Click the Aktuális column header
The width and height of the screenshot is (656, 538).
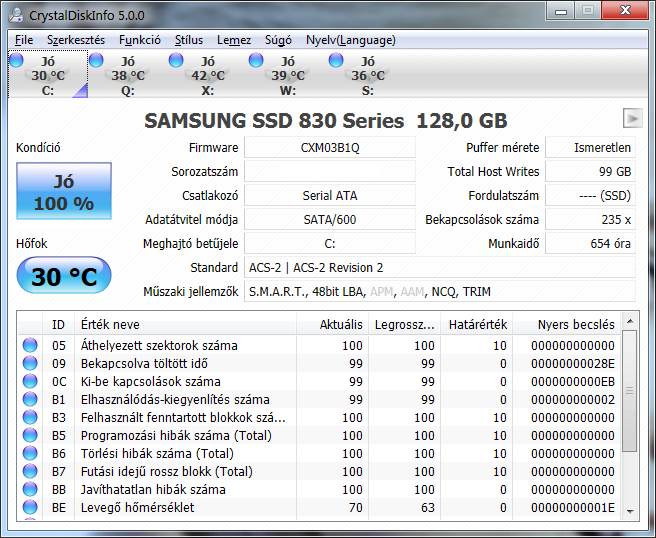click(x=333, y=324)
